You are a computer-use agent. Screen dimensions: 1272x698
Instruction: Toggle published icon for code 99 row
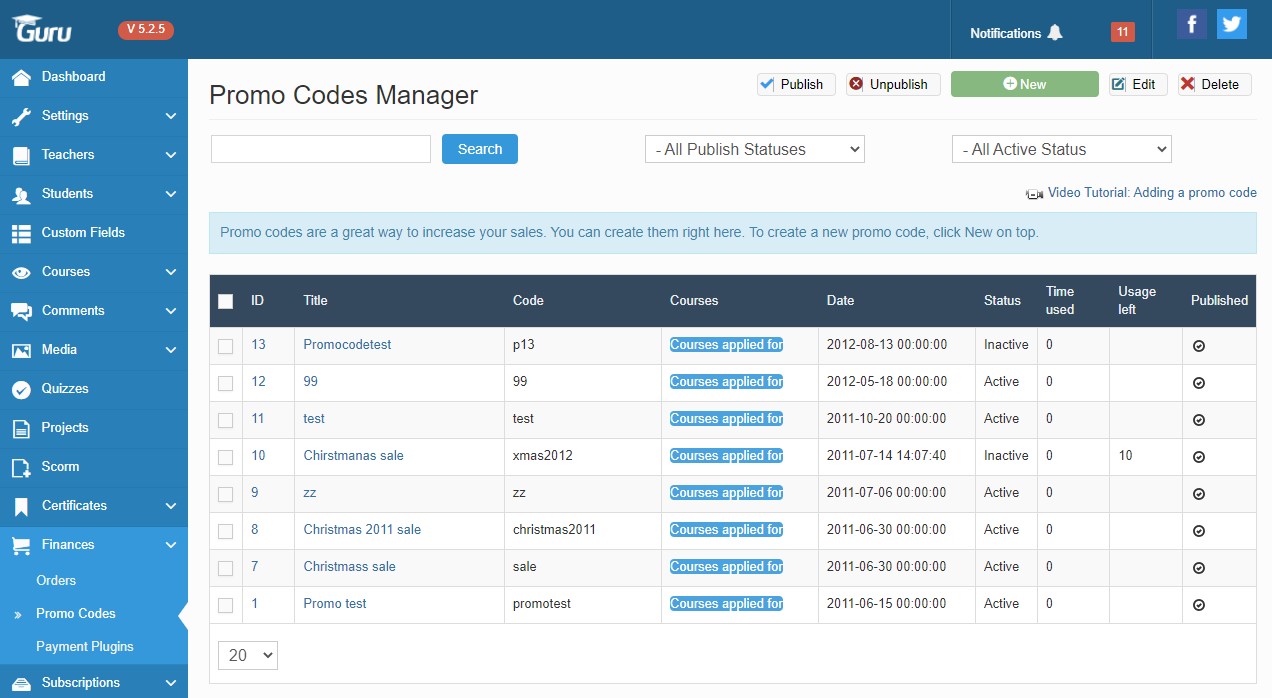[1198, 383]
